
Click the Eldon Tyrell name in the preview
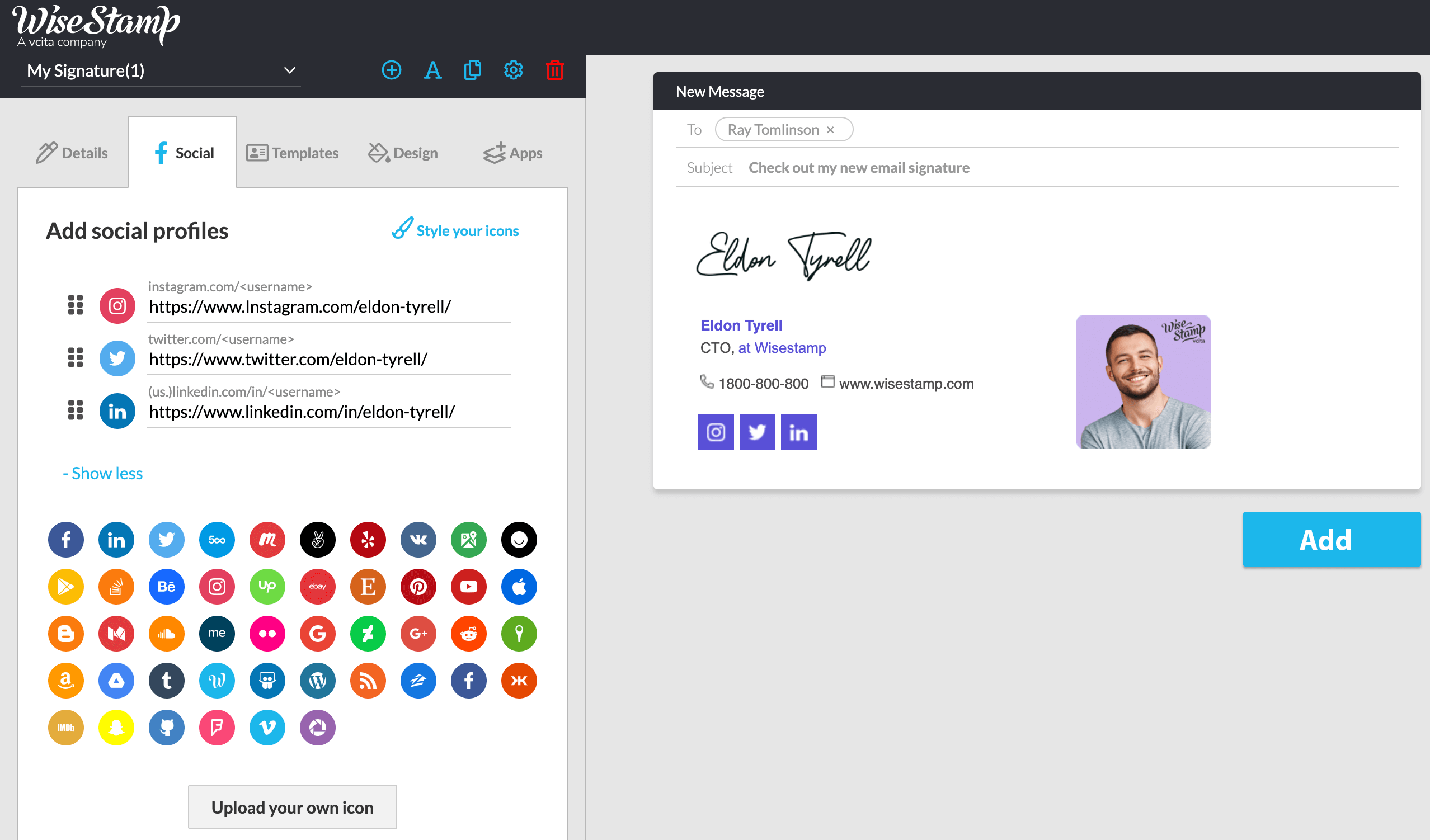[x=741, y=325]
